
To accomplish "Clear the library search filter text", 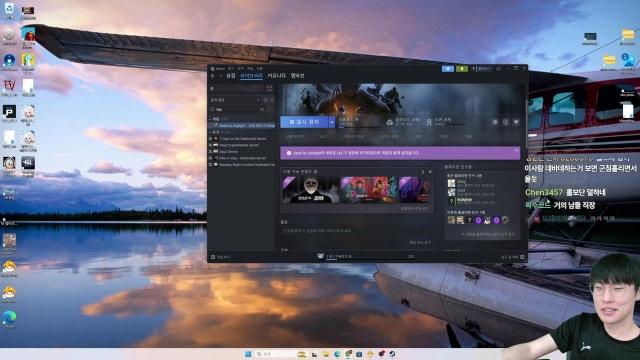I will tap(262, 109).
